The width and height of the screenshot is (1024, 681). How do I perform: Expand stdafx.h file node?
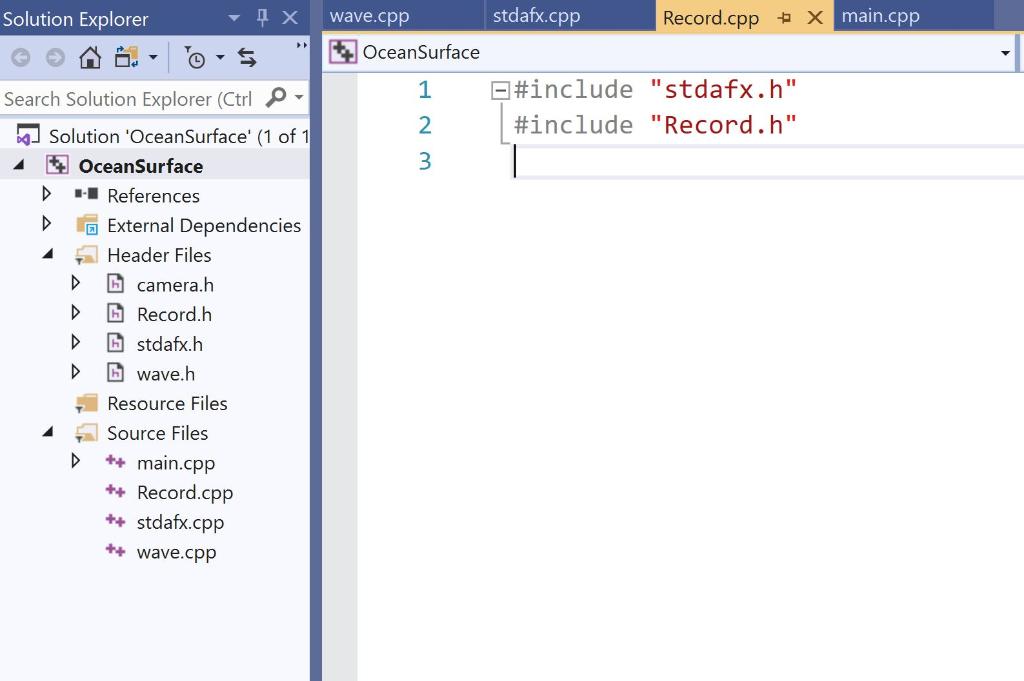click(x=76, y=342)
